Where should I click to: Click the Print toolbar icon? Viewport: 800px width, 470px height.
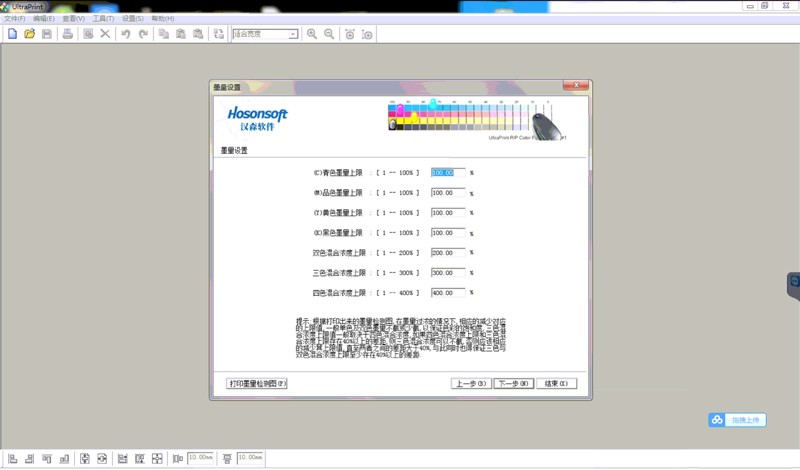pos(68,34)
